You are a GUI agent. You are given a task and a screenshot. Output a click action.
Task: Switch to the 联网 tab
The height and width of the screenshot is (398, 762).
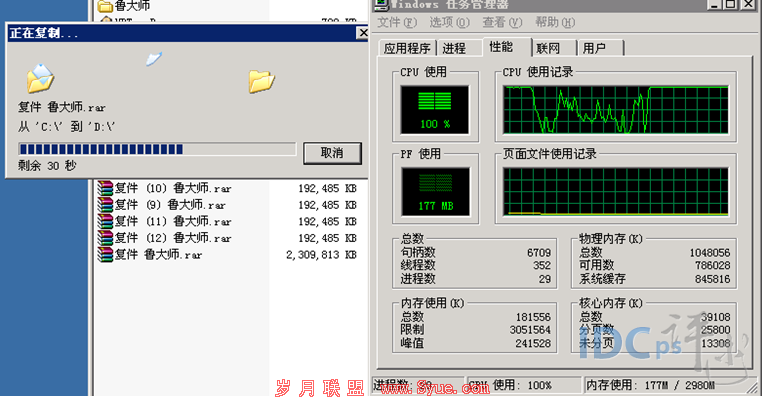click(548, 48)
